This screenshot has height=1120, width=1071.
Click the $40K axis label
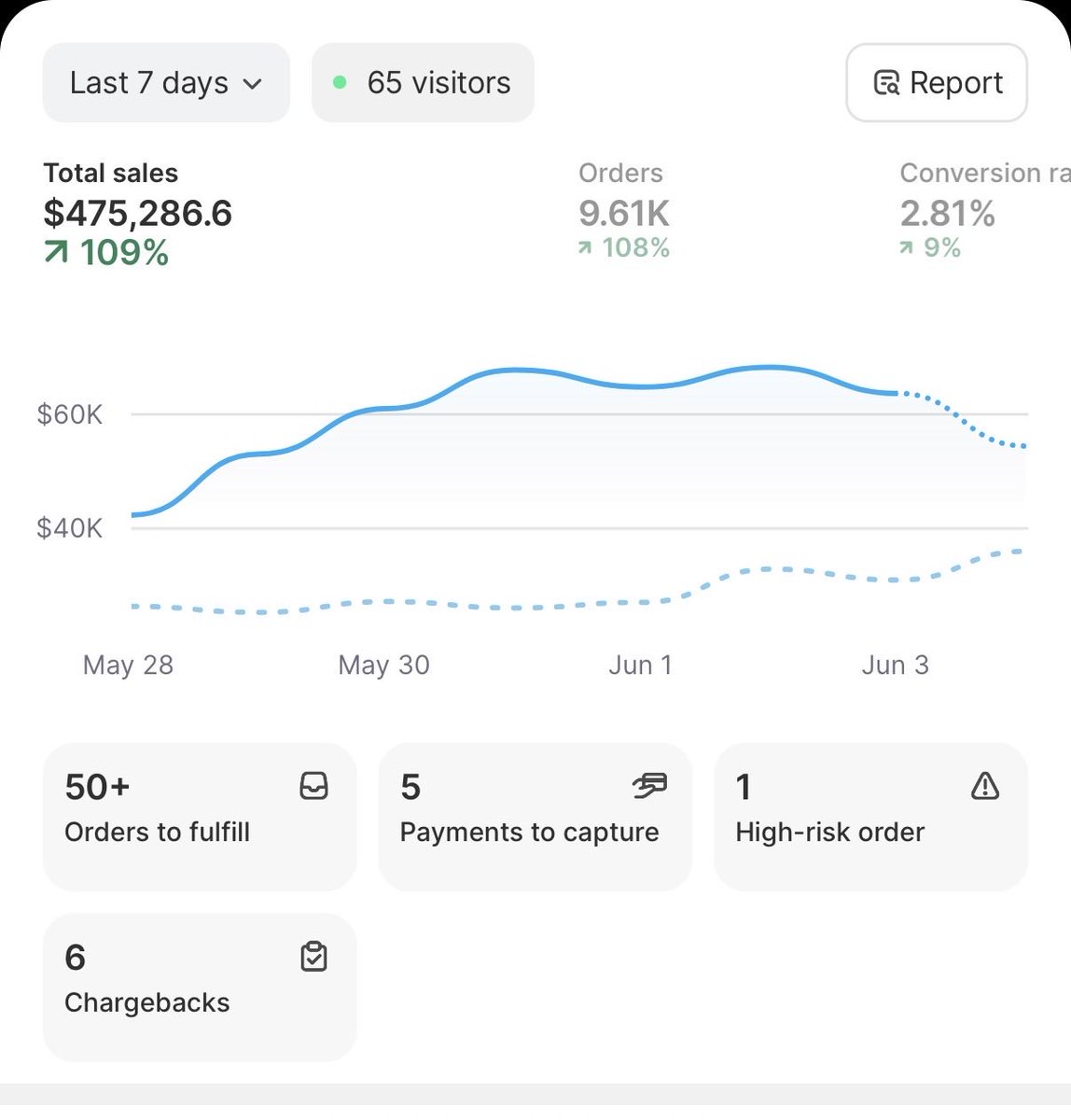tap(69, 528)
